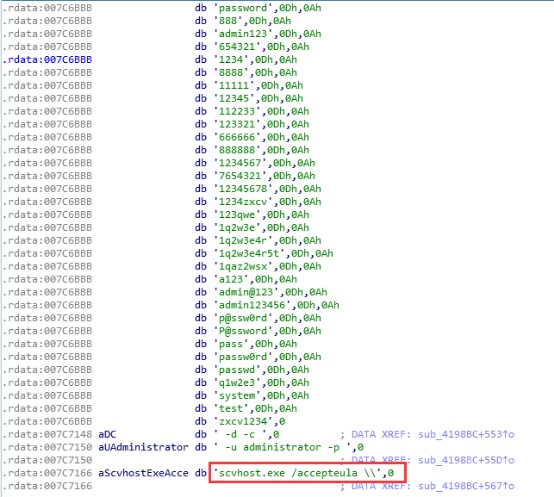Select the 'scvhost.exe /accepteula \\' string
Image resolution: width=554 pixels, height=497 pixels.
click(300, 473)
